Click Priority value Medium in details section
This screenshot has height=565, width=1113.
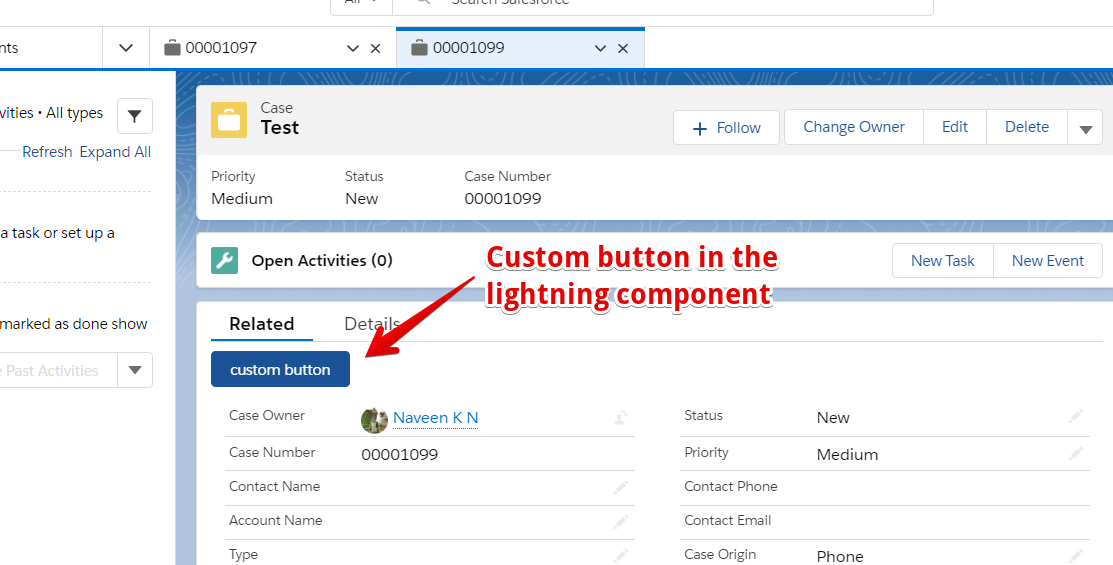[847, 454]
